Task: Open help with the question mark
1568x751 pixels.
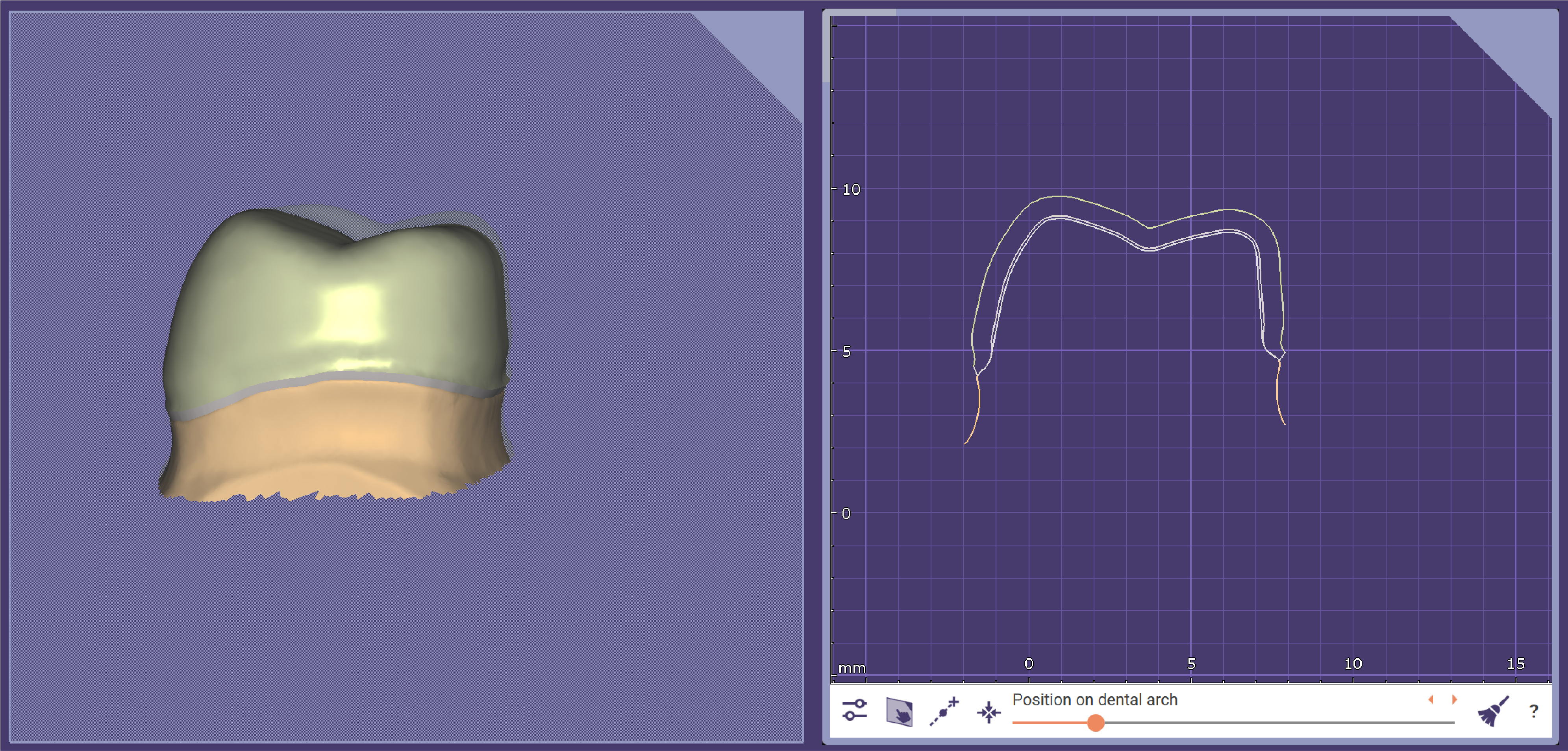Action: pyautogui.click(x=1534, y=711)
